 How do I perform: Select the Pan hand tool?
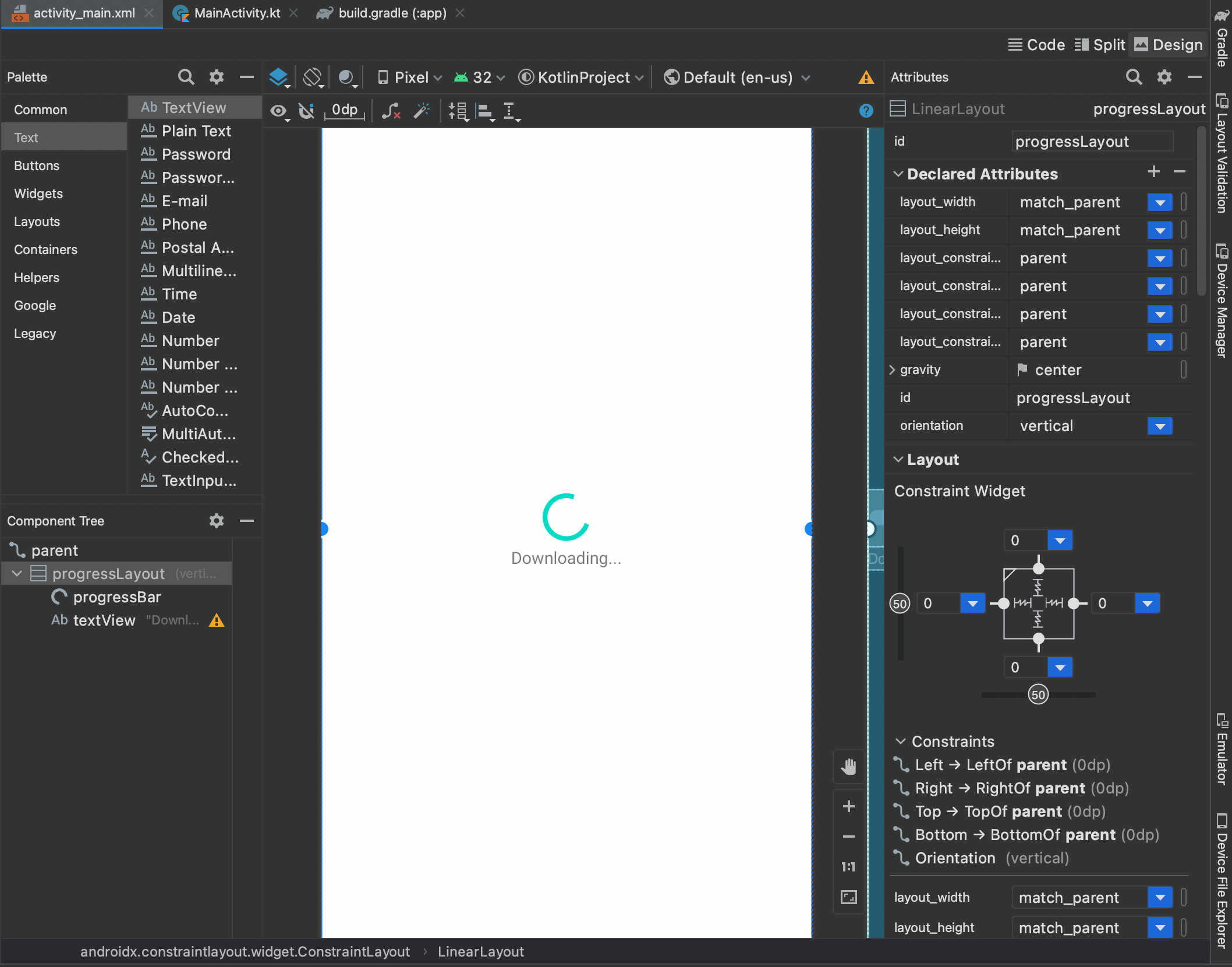point(849,766)
